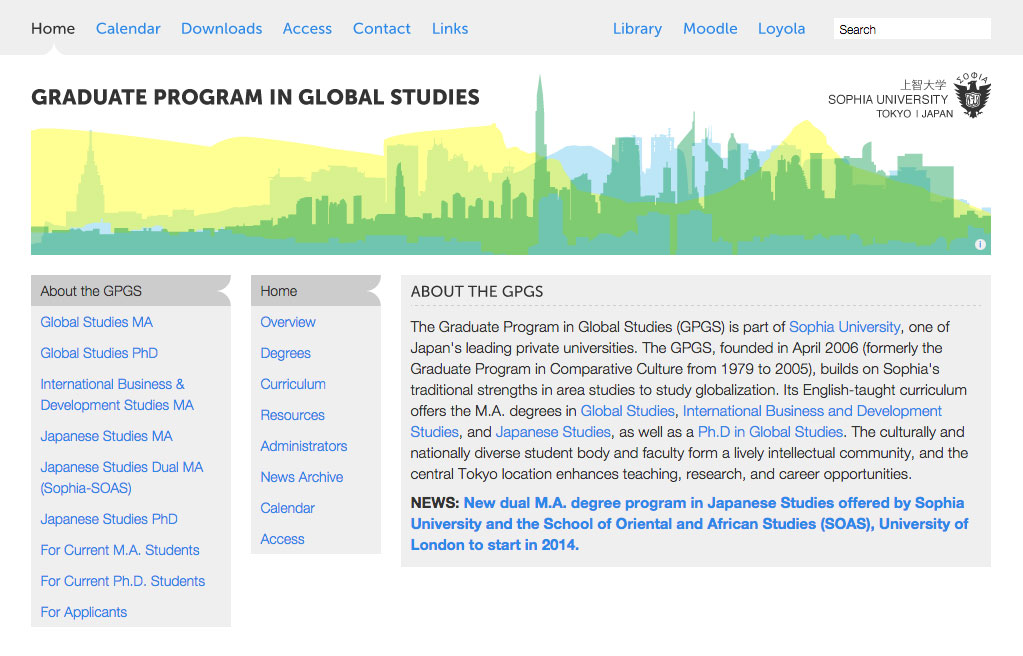
Task: Click the Graduate Program in Global Studies title
Action: (255, 97)
